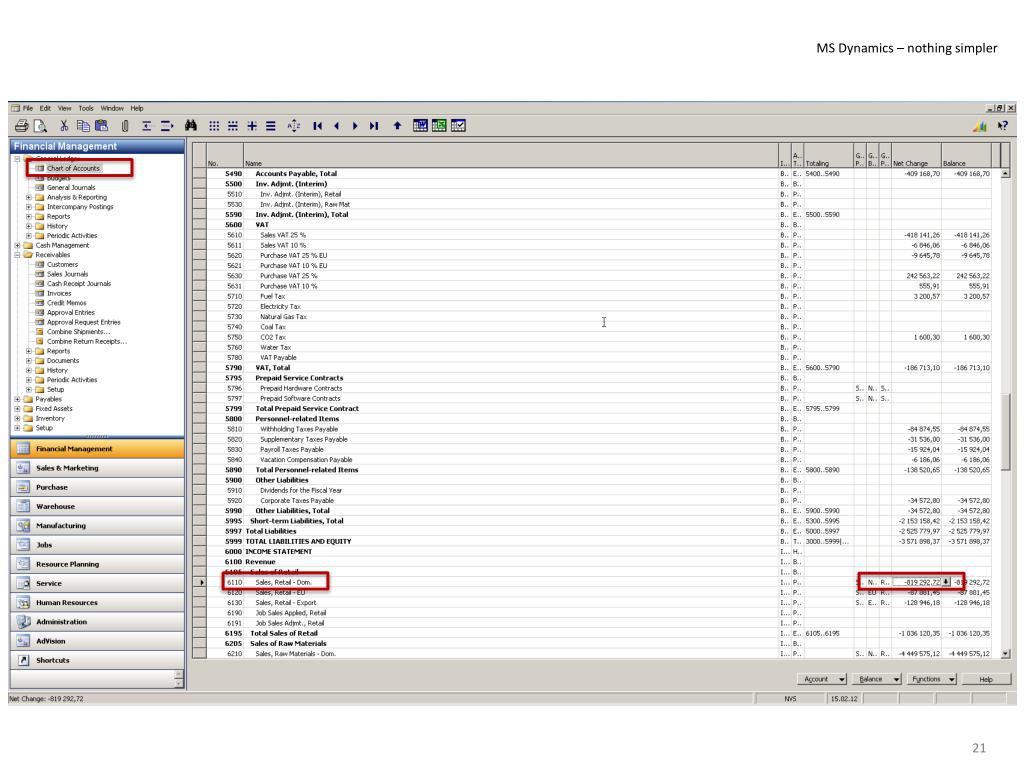1024x768 pixels.
Task: Click the binoculars Find icon
Action: tap(191, 126)
